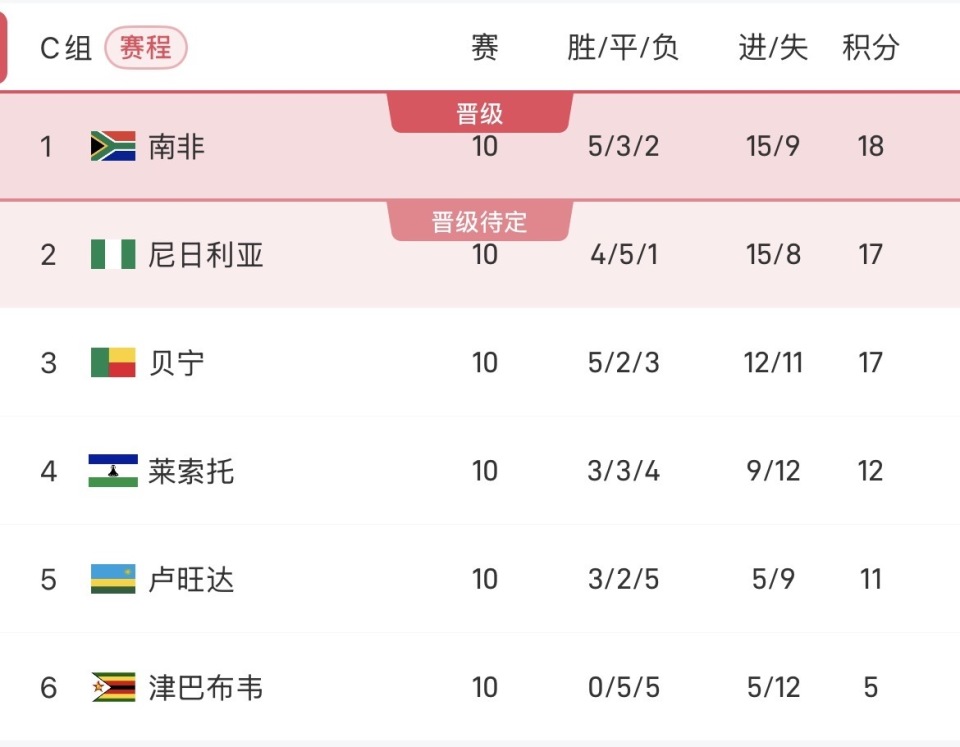Click the Nigeria flag icon
The height and width of the screenshot is (747, 960).
click(113, 254)
